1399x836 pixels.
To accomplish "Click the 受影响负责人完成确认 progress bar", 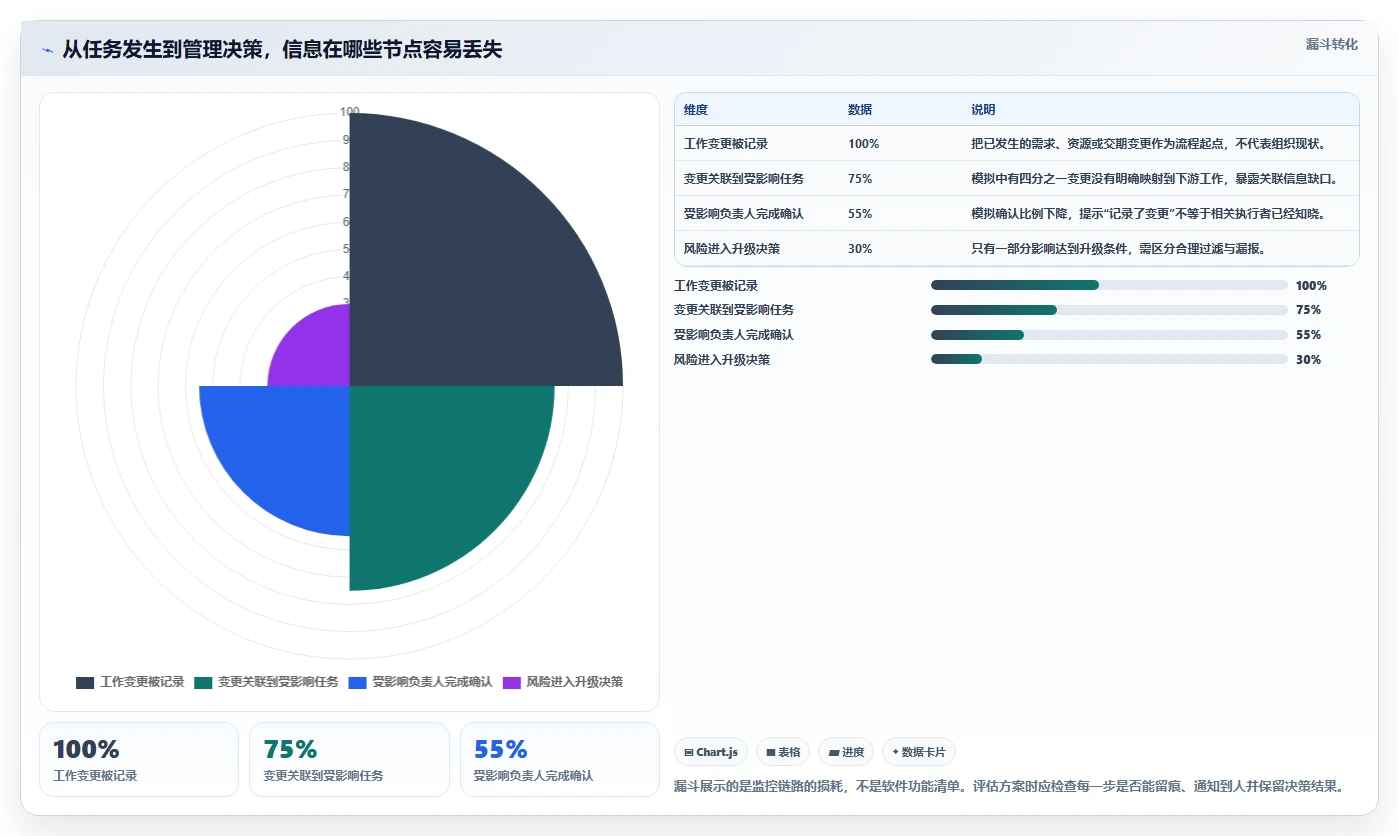I will (x=1109, y=335).
